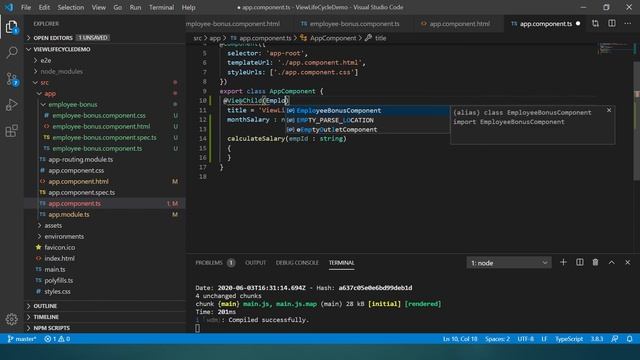This screenshot has width=640, height=360.
Task: Open the Help menu
Action: (x=188, y=7)
